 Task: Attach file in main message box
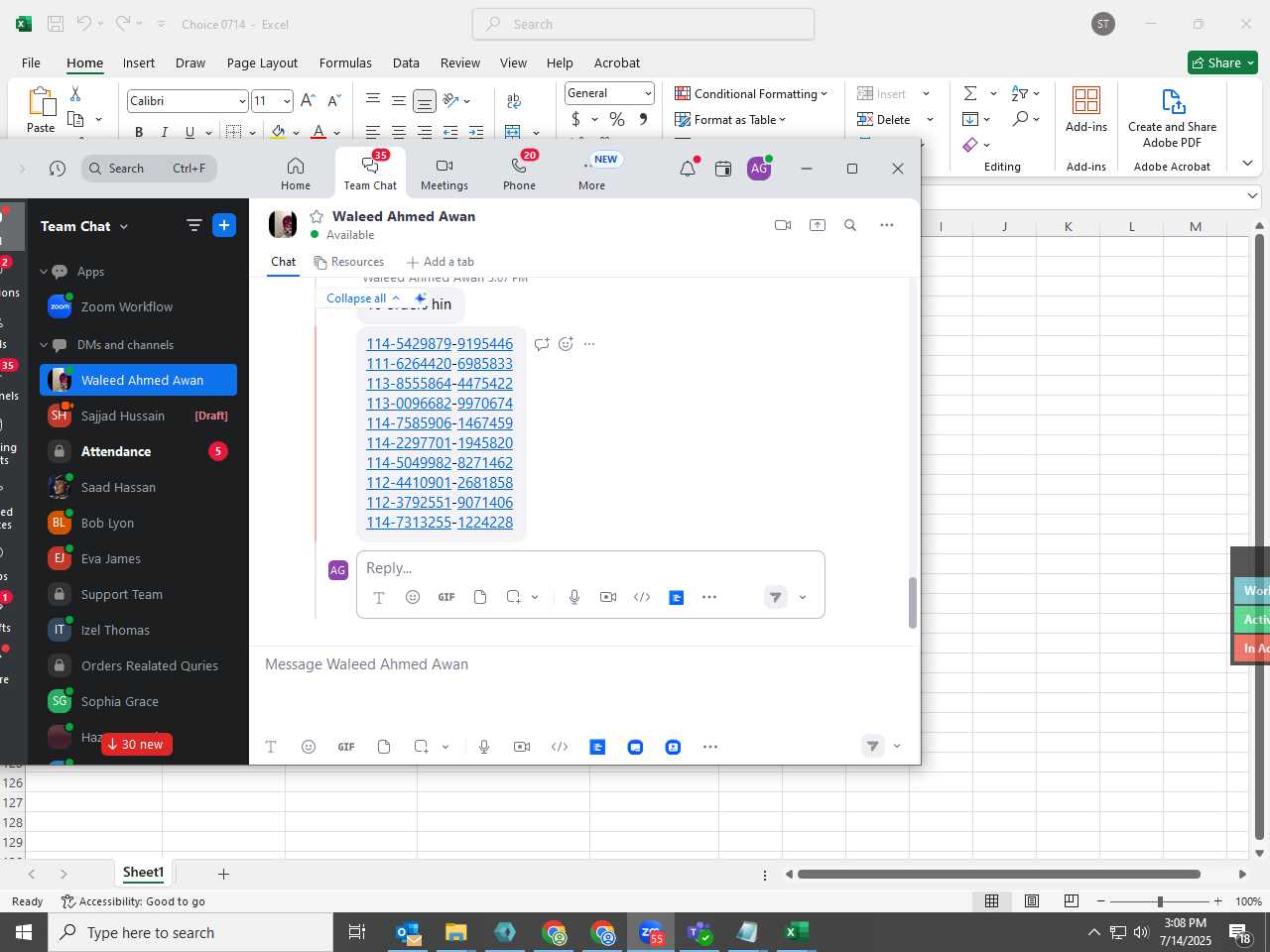click(x=384, y=747)
